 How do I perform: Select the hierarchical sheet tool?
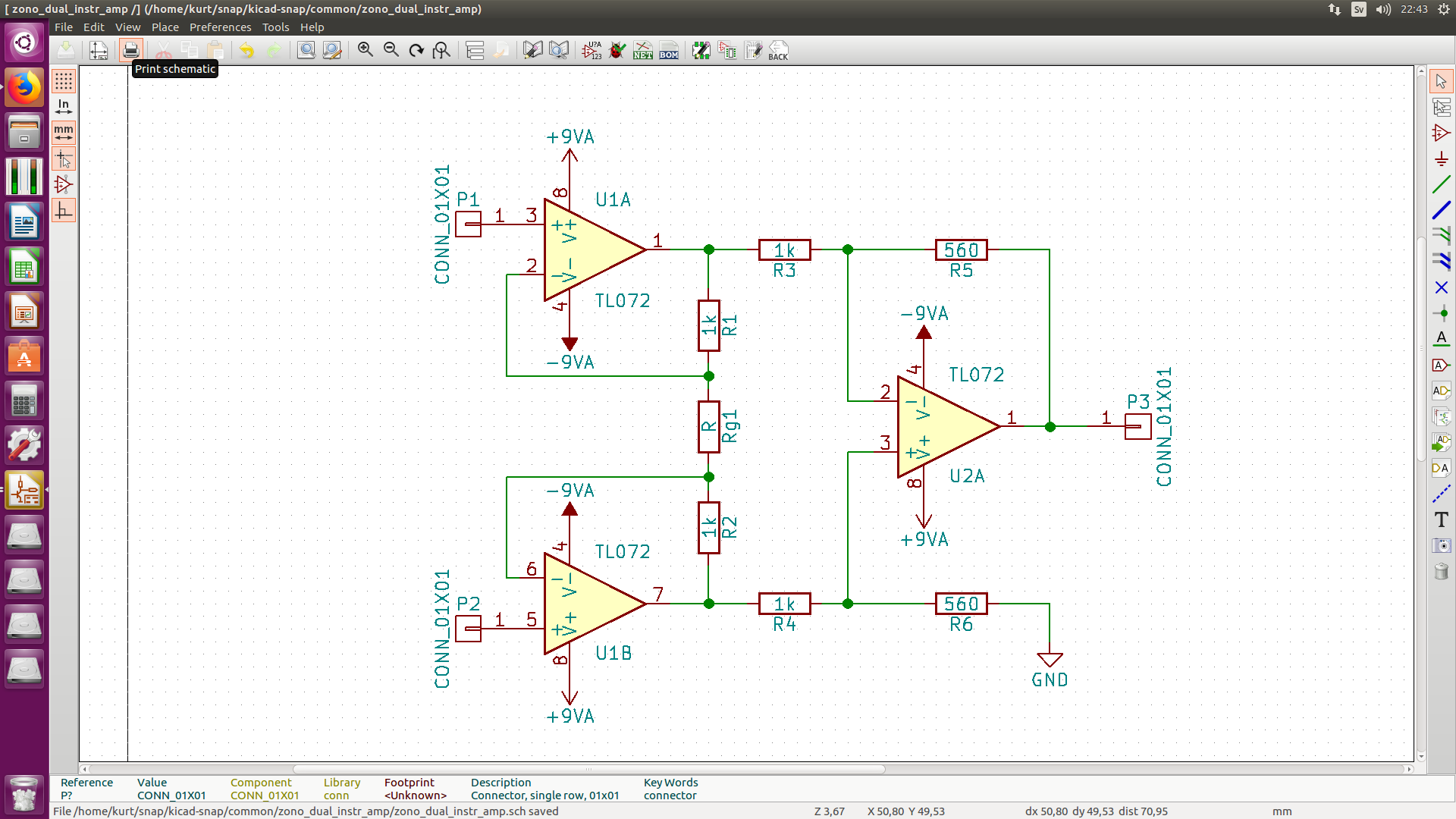[1442, 416]
